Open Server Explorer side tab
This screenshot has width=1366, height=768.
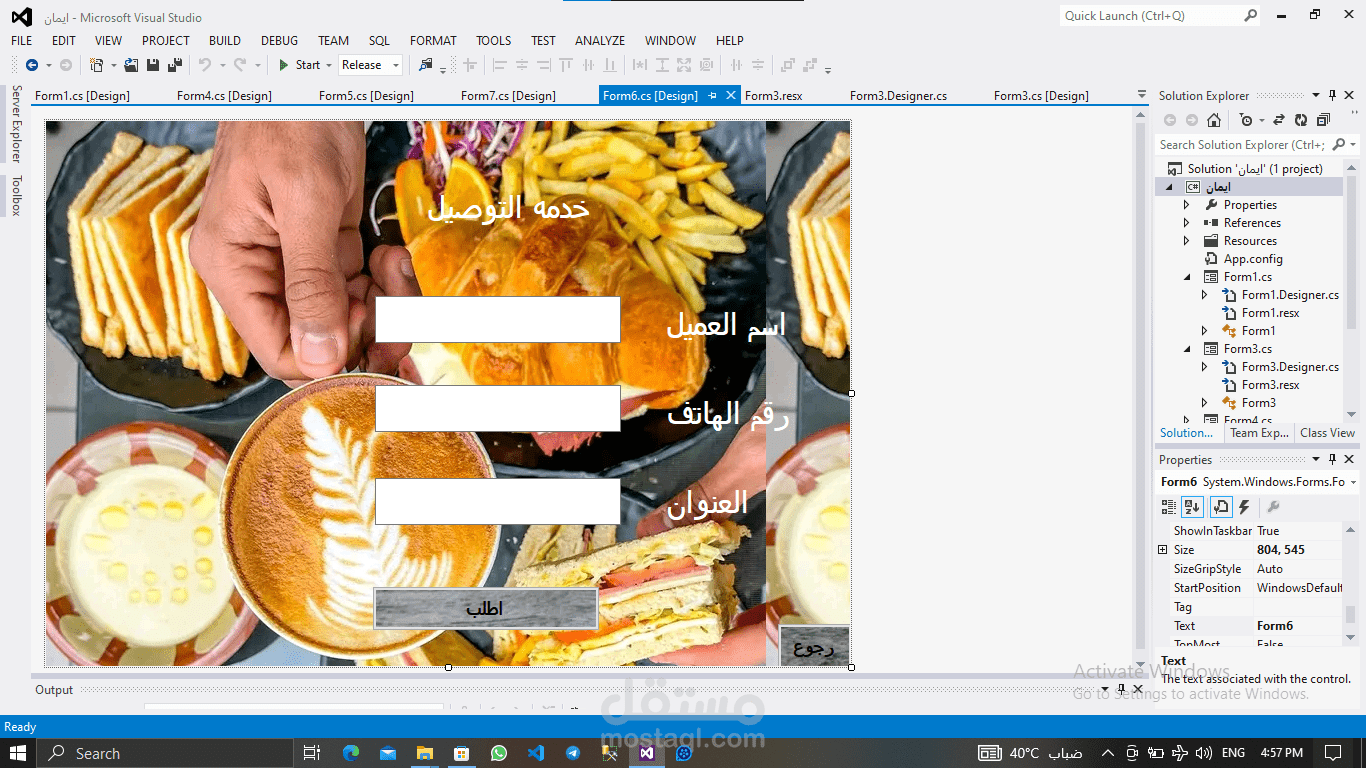coord(16,124)
